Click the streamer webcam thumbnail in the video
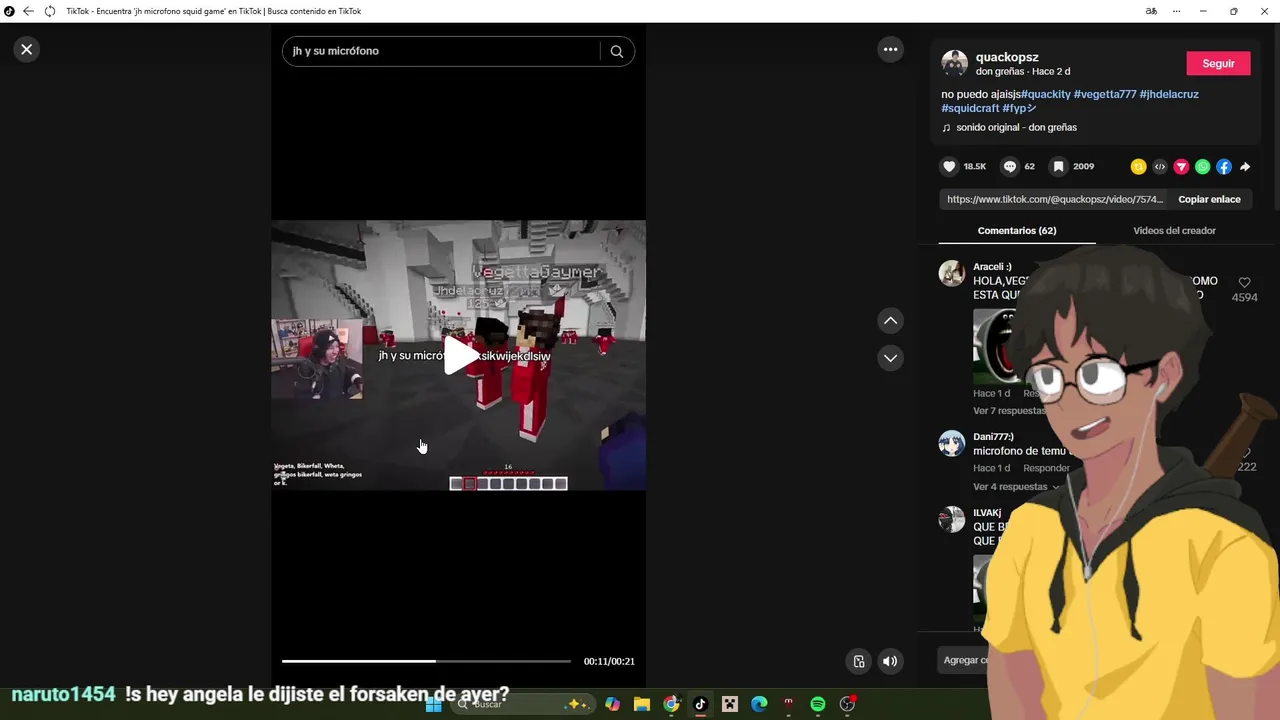 point(317,359)
